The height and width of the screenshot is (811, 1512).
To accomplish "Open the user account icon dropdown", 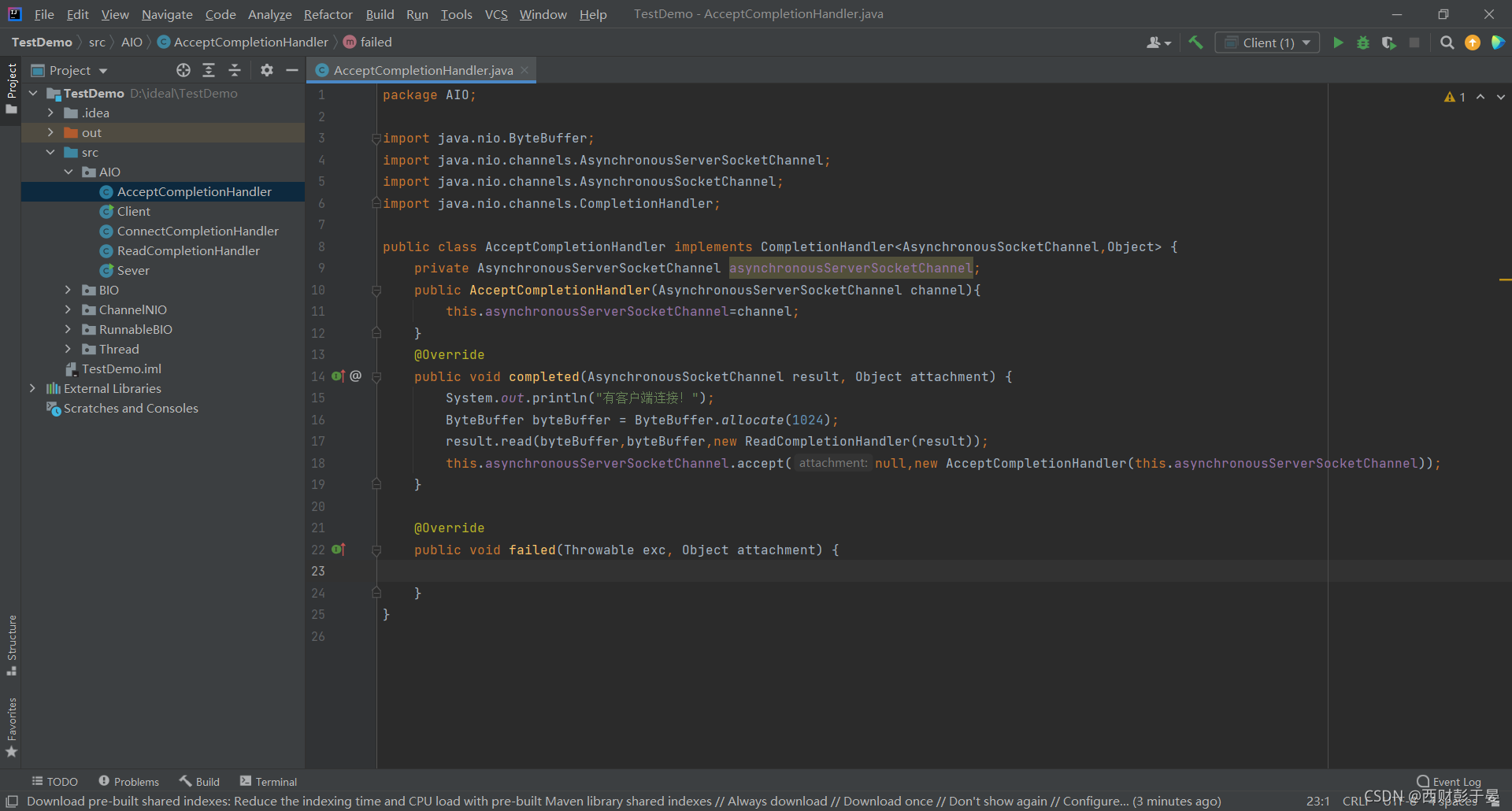I will pos(1158,43).
